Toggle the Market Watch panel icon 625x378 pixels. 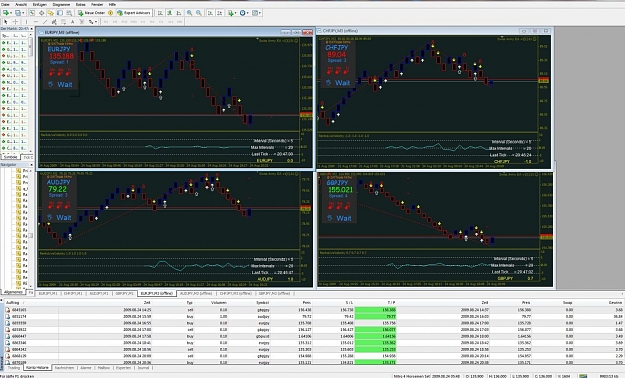[32, 13]
